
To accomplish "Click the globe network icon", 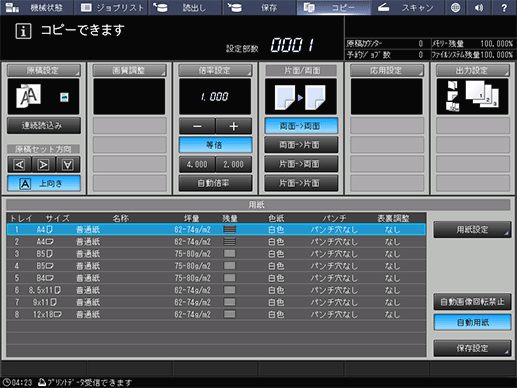I will click(455, 7).
